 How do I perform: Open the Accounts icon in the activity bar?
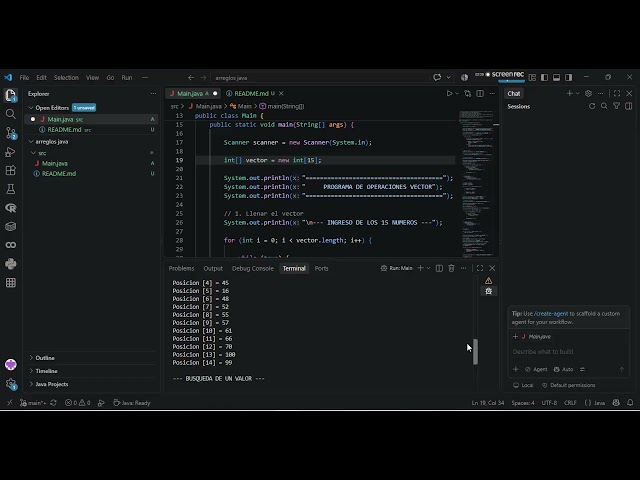pos(11,364)
